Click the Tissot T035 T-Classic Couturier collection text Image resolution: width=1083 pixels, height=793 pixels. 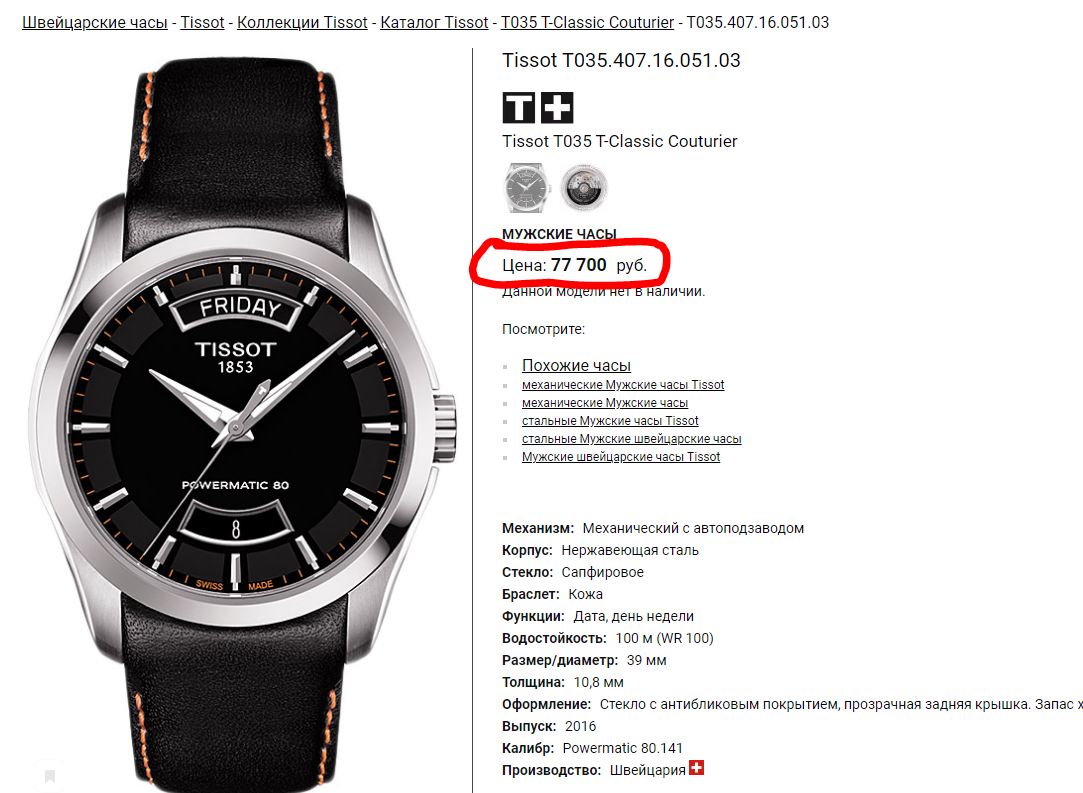pos(620,142)
